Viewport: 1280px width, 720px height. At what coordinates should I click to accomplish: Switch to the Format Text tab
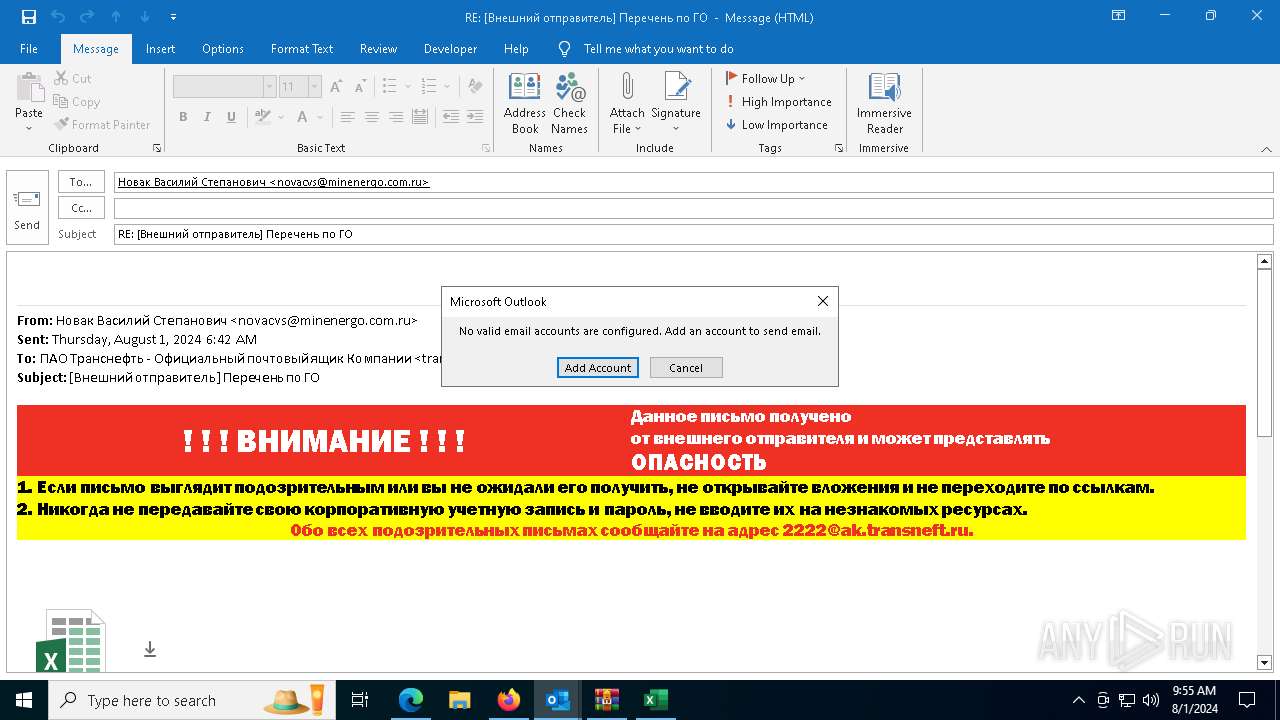click(302, 48)
